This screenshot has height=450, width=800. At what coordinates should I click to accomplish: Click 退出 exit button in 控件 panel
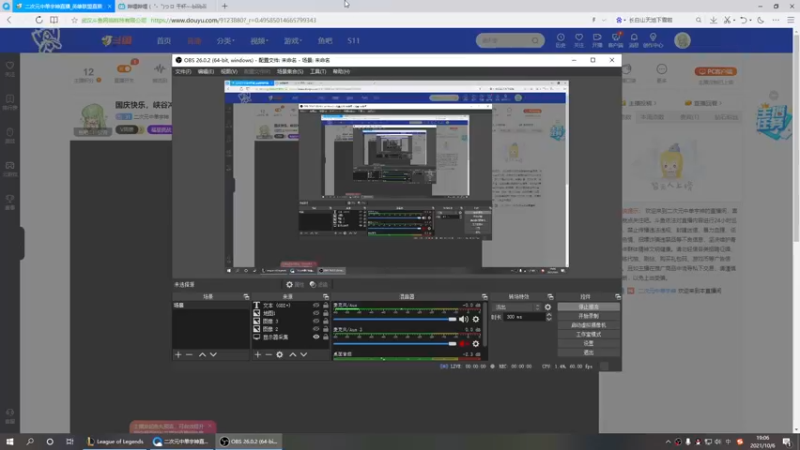(588, 353)
